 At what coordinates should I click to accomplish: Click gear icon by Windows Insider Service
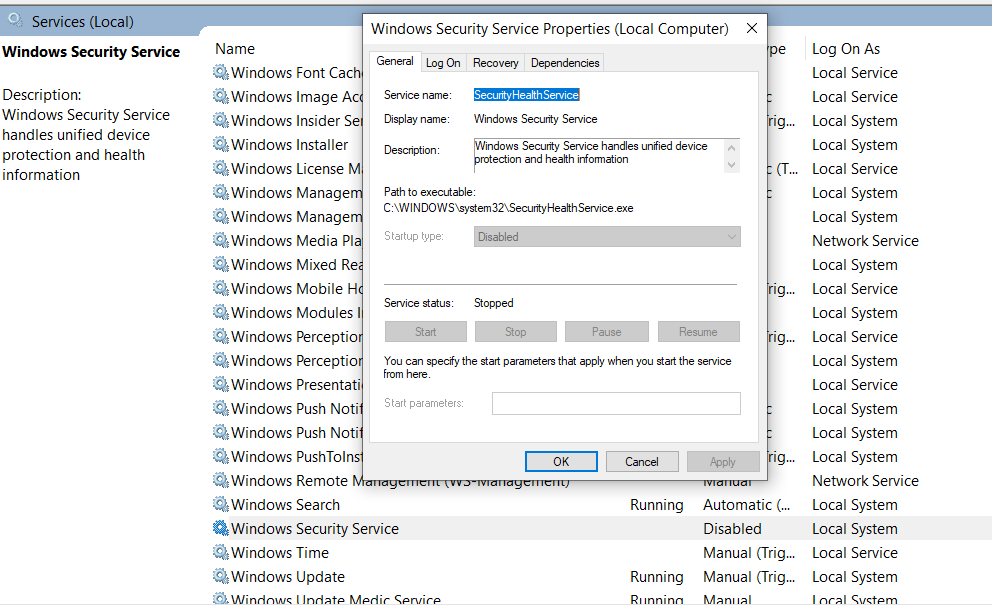tap(220, 120)
